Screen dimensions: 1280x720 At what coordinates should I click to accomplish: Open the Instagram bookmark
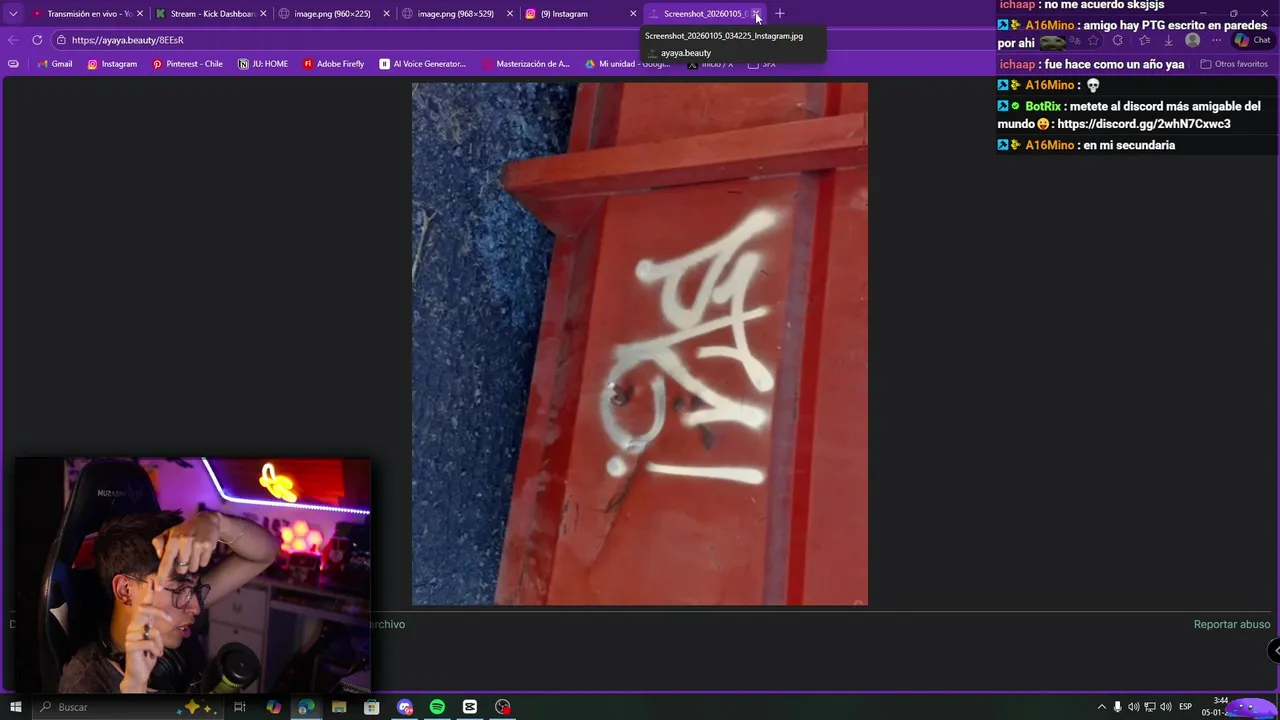click(112, 64)
